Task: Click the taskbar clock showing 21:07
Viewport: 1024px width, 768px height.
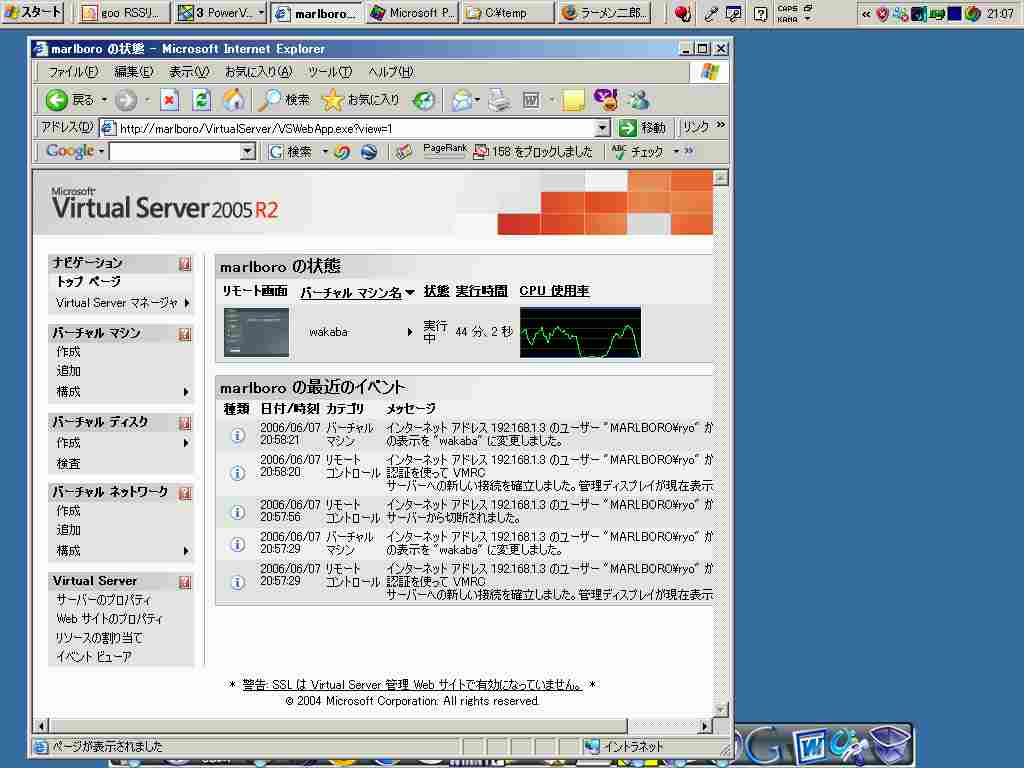Action: pyautogui.click(x=1000, y=14)
